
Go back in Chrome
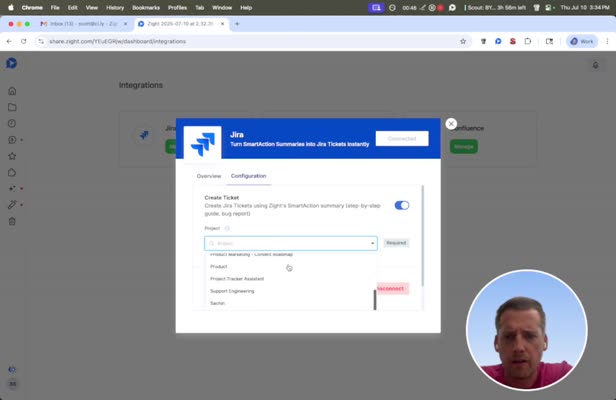(9, 41)
